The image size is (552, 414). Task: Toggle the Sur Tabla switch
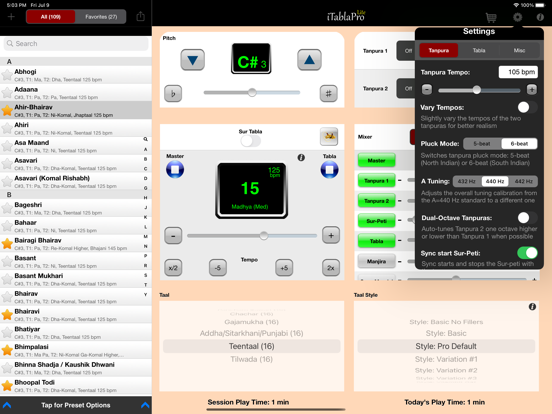[250, 141]
